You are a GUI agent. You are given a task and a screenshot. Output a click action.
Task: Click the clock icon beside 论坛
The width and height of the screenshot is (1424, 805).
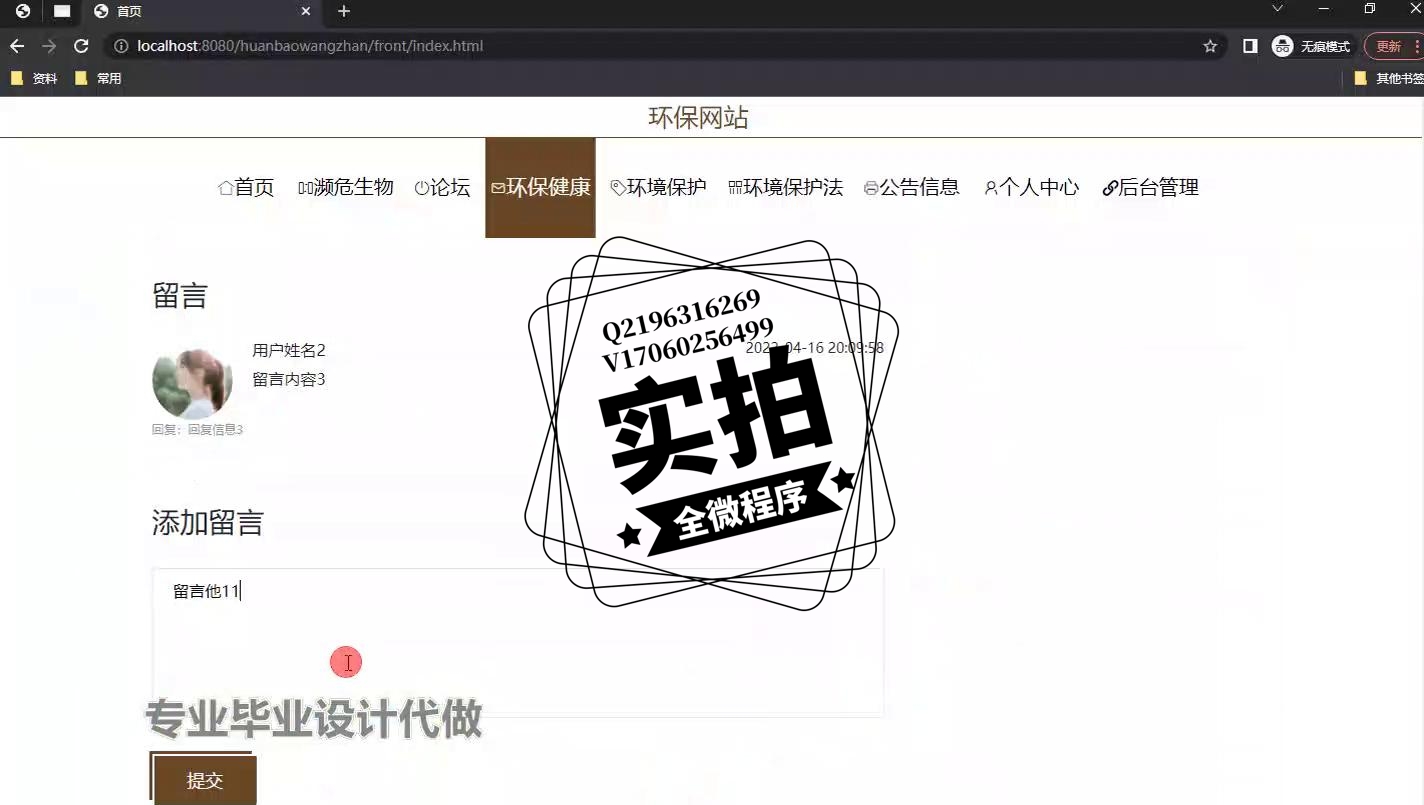click(421, 188)
